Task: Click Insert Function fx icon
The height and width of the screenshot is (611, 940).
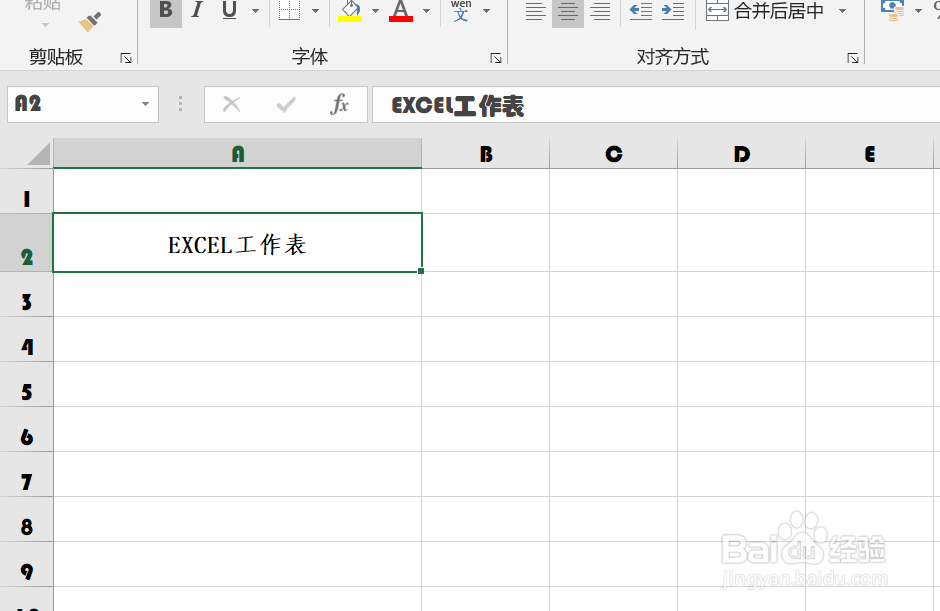Action: coord(339,104)
